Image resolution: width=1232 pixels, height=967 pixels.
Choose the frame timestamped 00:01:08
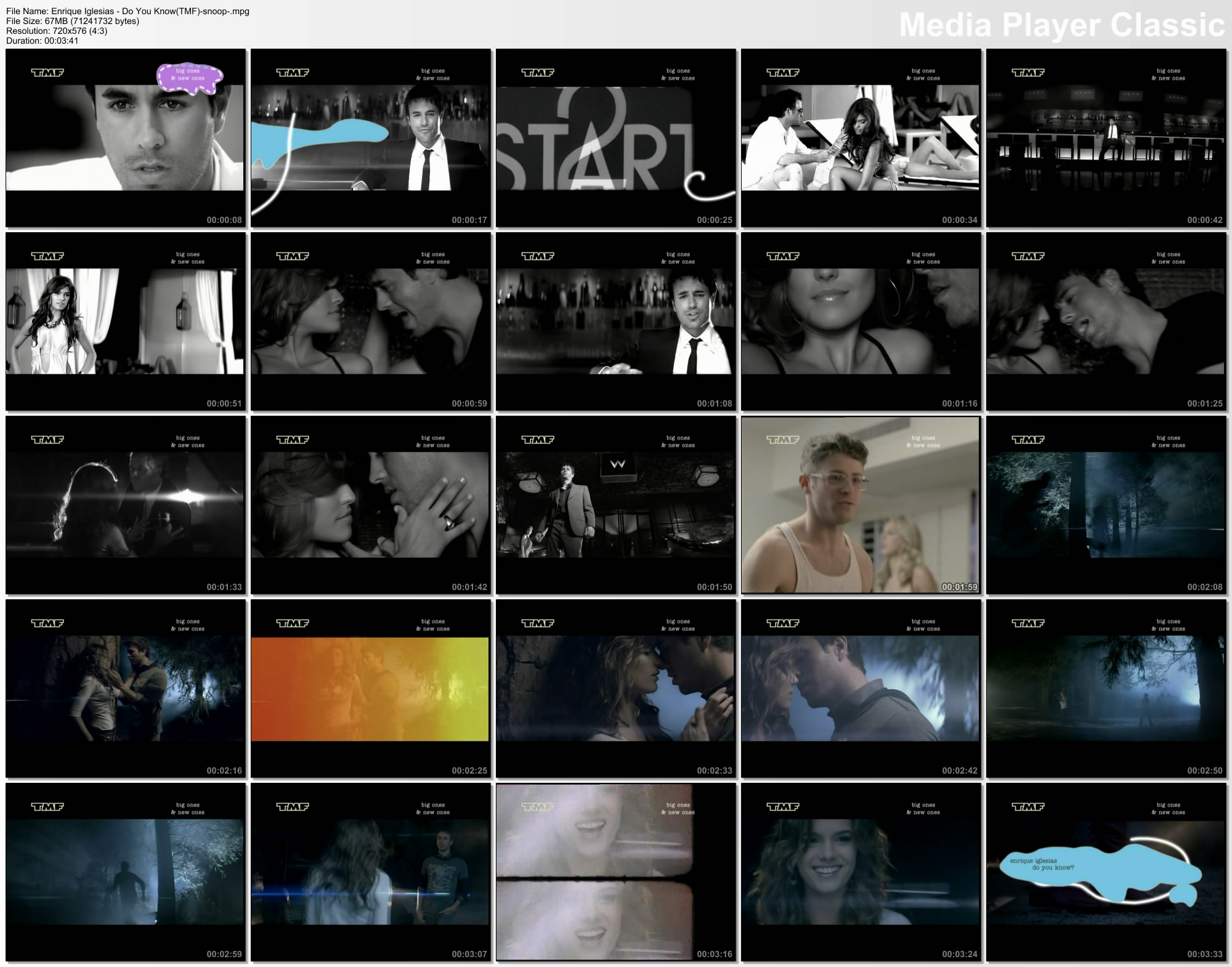pyautogui.click(x=615, y=321)
